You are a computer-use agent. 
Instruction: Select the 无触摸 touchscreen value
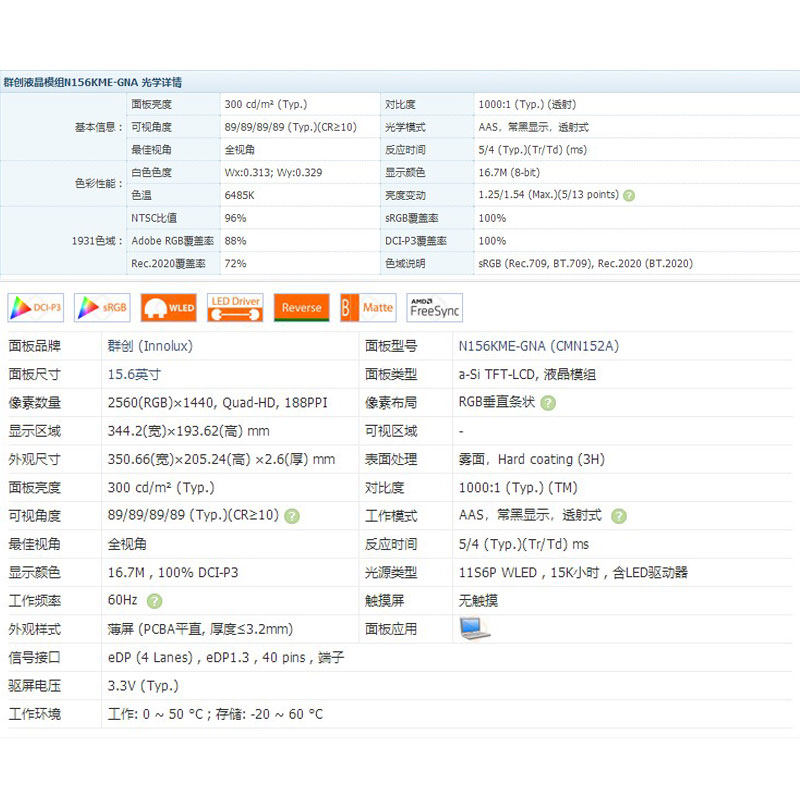click(x=478, y=601)
